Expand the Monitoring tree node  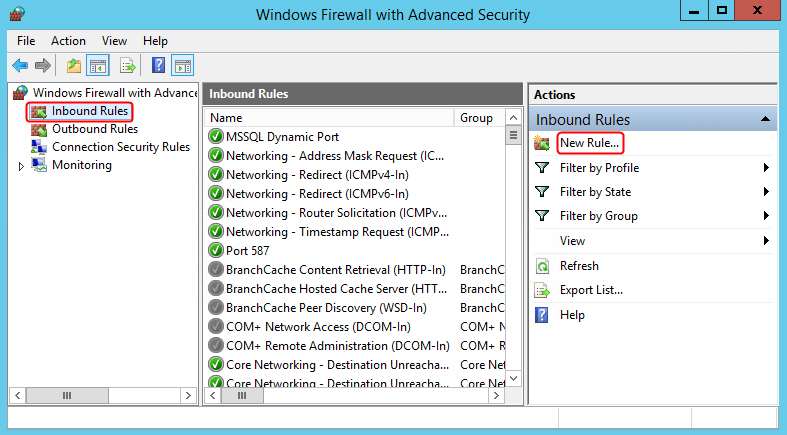(x=21, y=166)
